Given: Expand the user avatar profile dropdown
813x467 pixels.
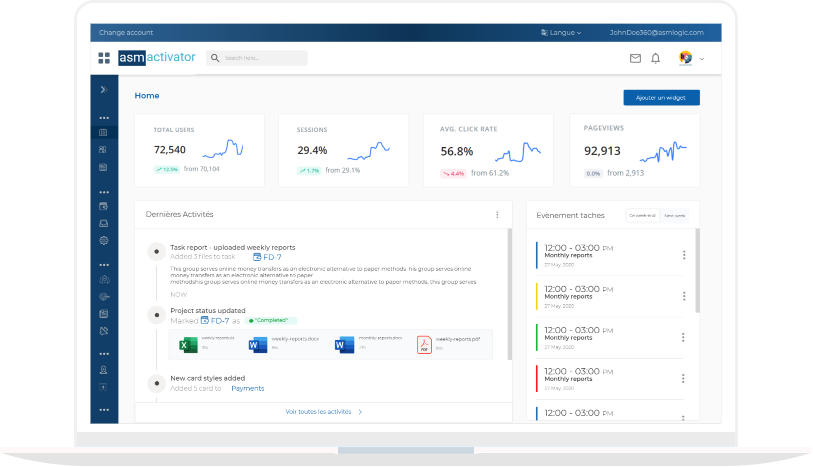Looking at the screenshot, I should pyautogui.click(x=692, y=58).
